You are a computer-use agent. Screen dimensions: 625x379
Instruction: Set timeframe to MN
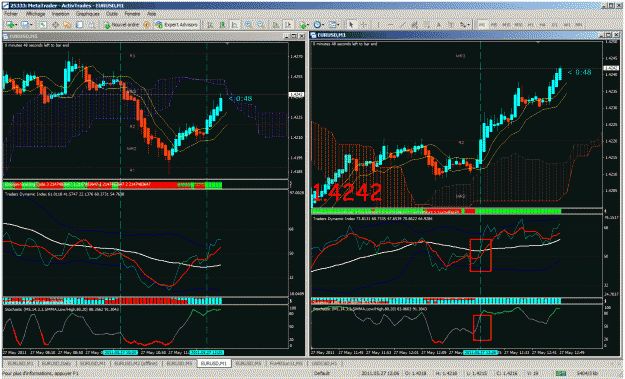click(578, 25)
